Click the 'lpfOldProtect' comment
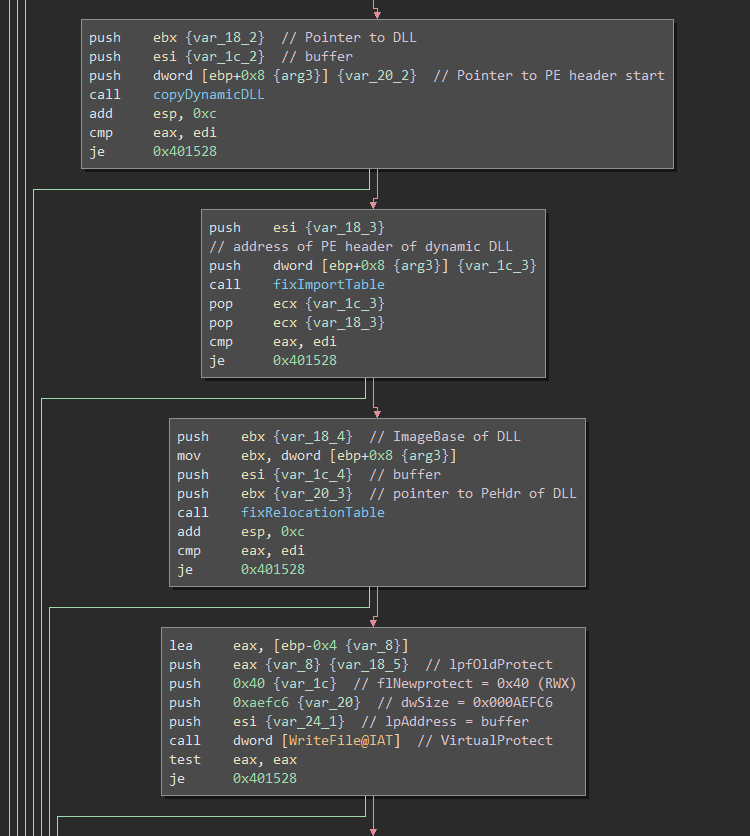The image size is (750, 836). coord(488,665)
